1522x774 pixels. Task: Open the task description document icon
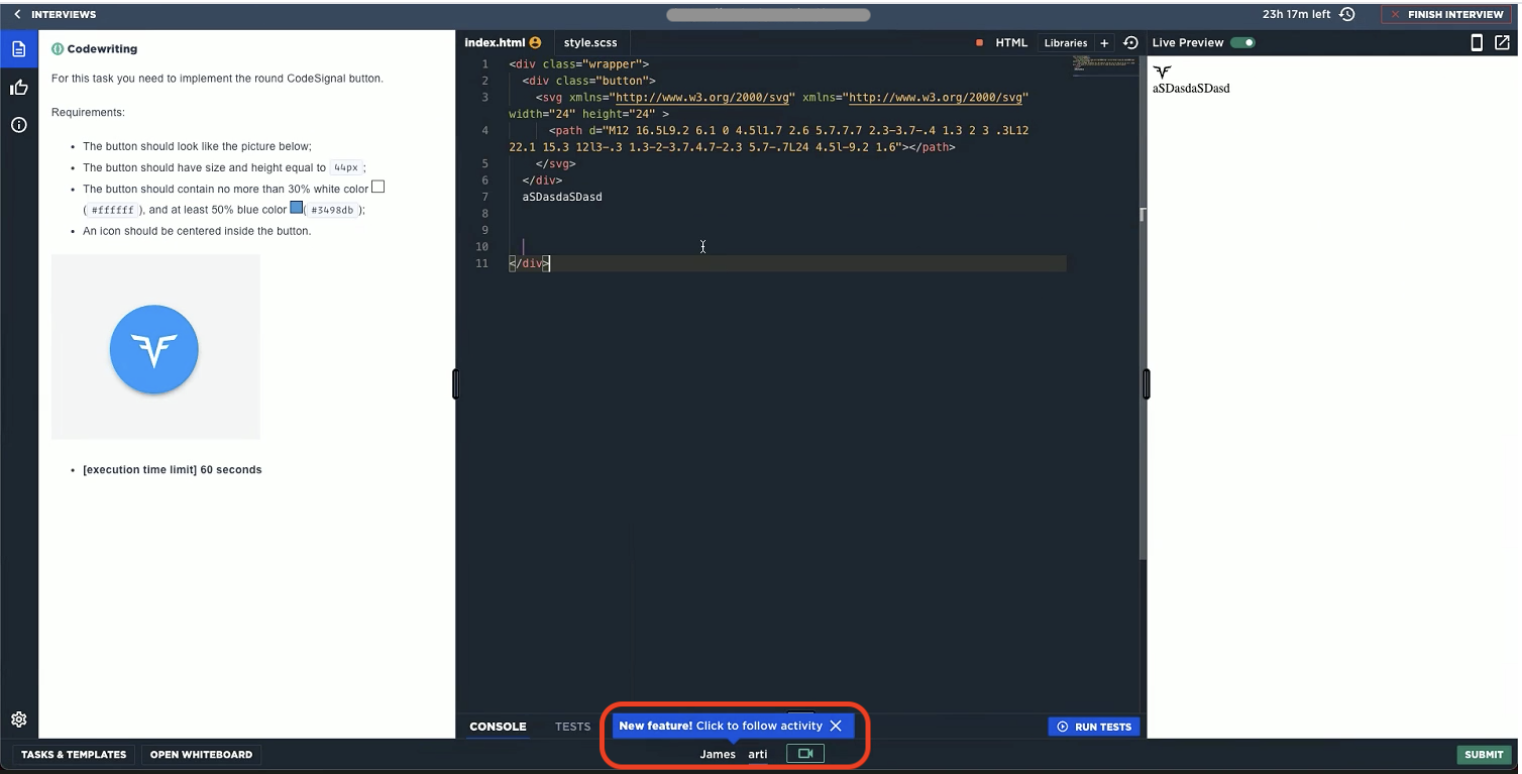coord(18,49)
